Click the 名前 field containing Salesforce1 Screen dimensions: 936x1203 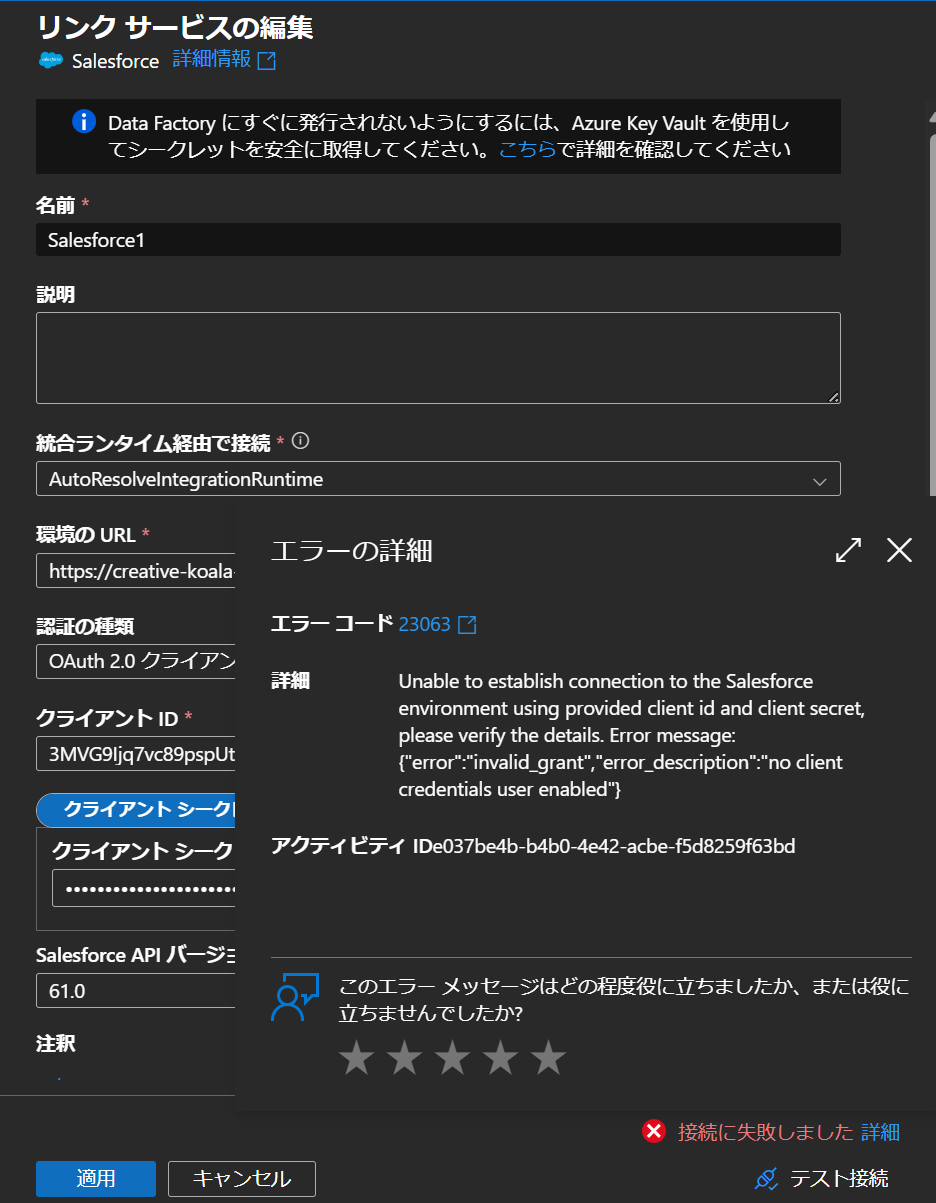[x=438, y=240]
